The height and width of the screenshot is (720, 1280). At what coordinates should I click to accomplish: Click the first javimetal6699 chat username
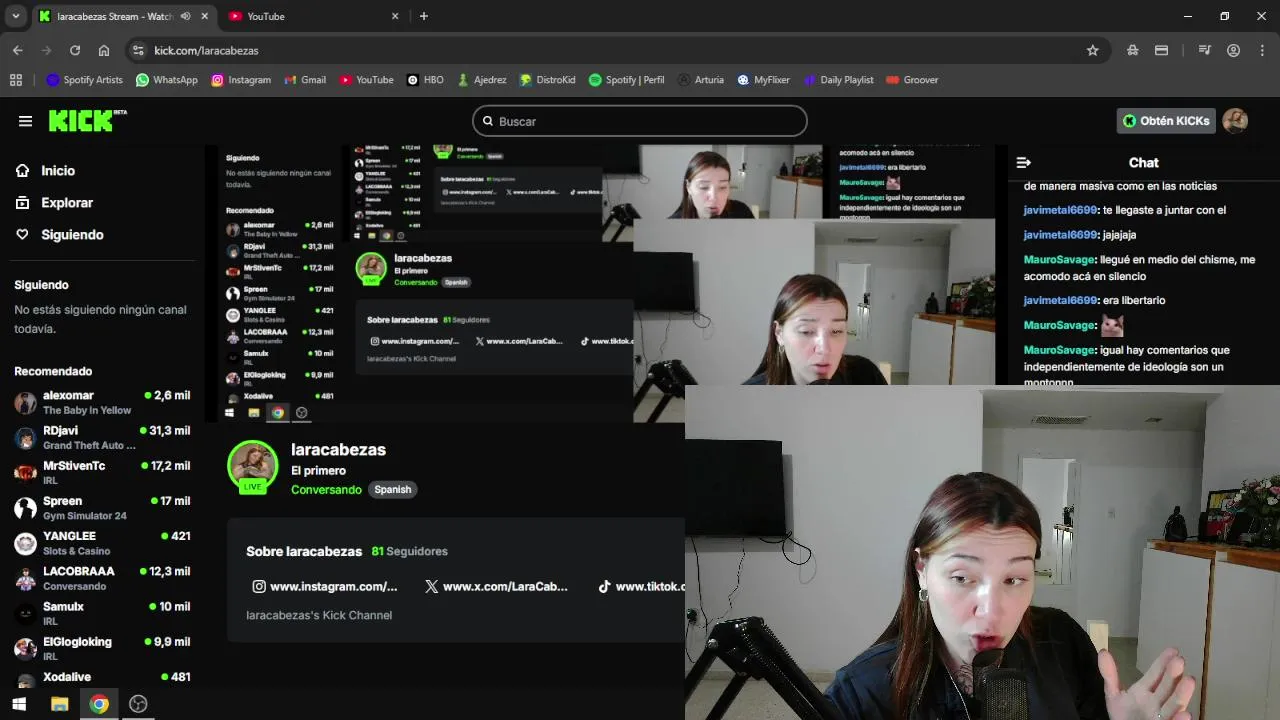[1060, 211]
